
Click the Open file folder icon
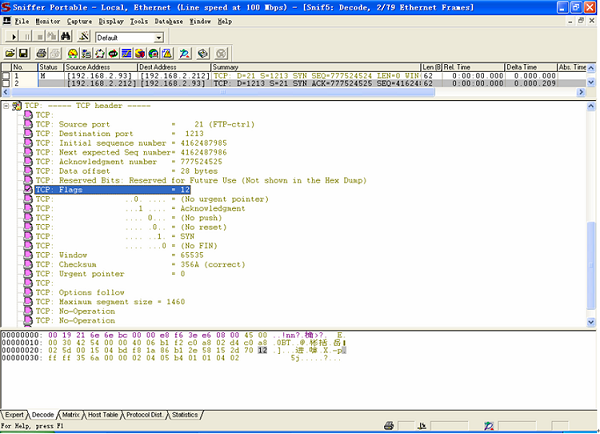coord(10,52)
